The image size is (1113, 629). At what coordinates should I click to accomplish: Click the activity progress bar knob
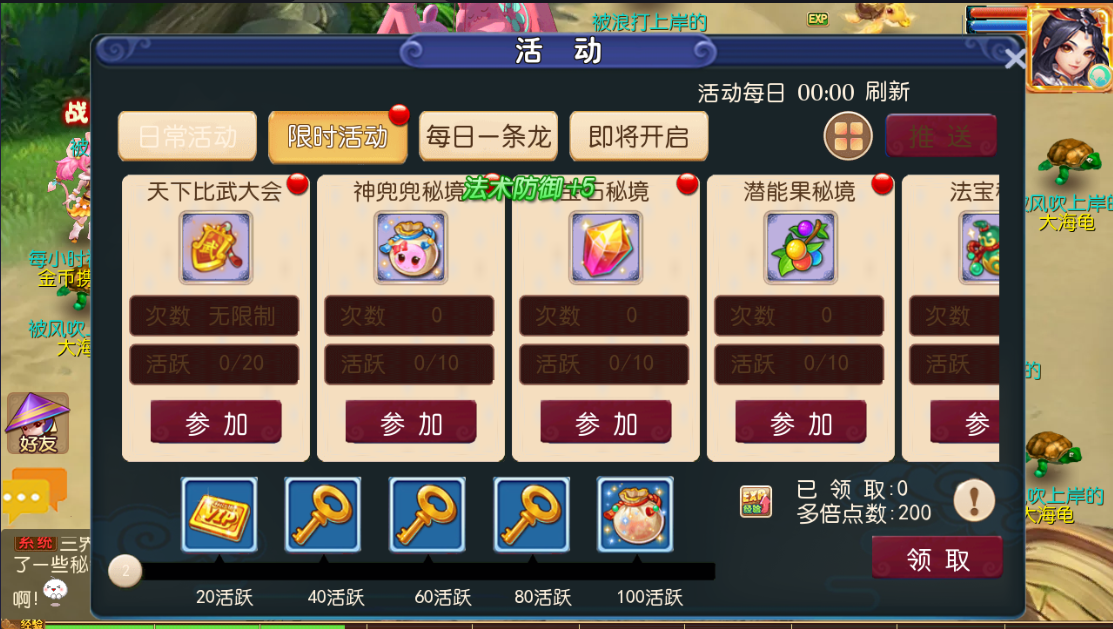click(x=126, y=571)
